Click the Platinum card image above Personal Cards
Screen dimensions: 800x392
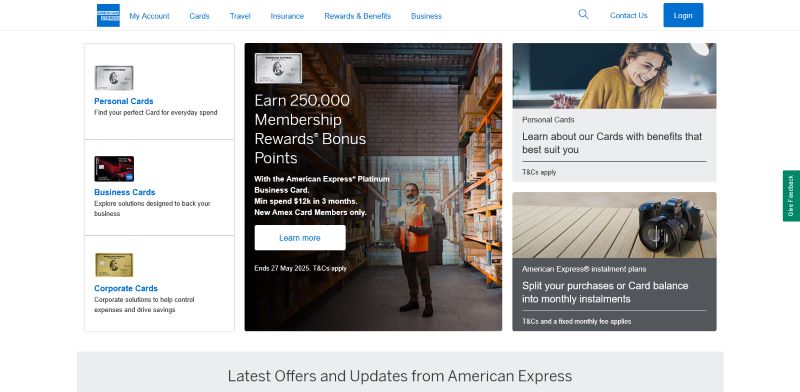[114, 78]
